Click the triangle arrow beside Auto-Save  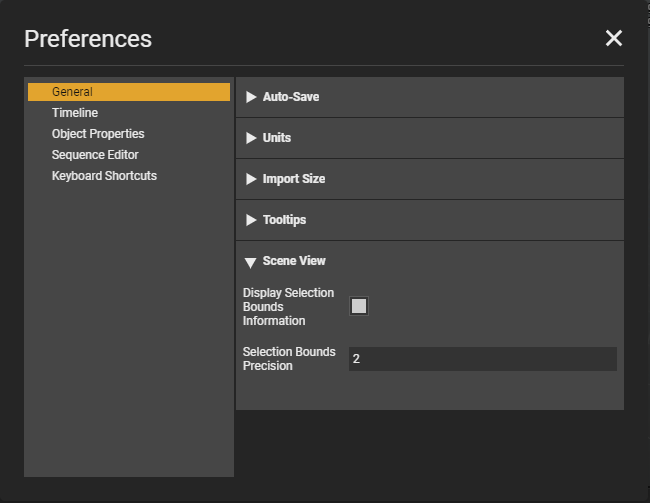coord(251,97)
